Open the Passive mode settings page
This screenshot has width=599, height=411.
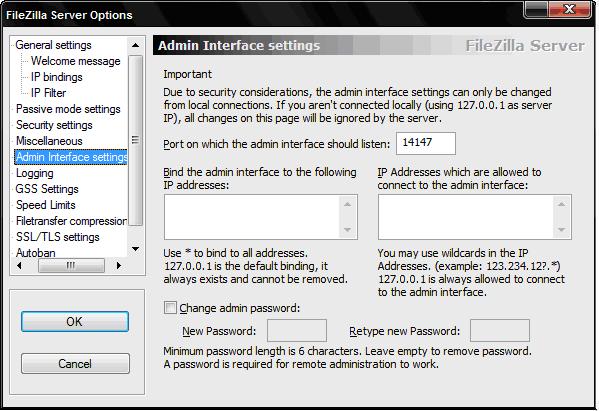68,109
